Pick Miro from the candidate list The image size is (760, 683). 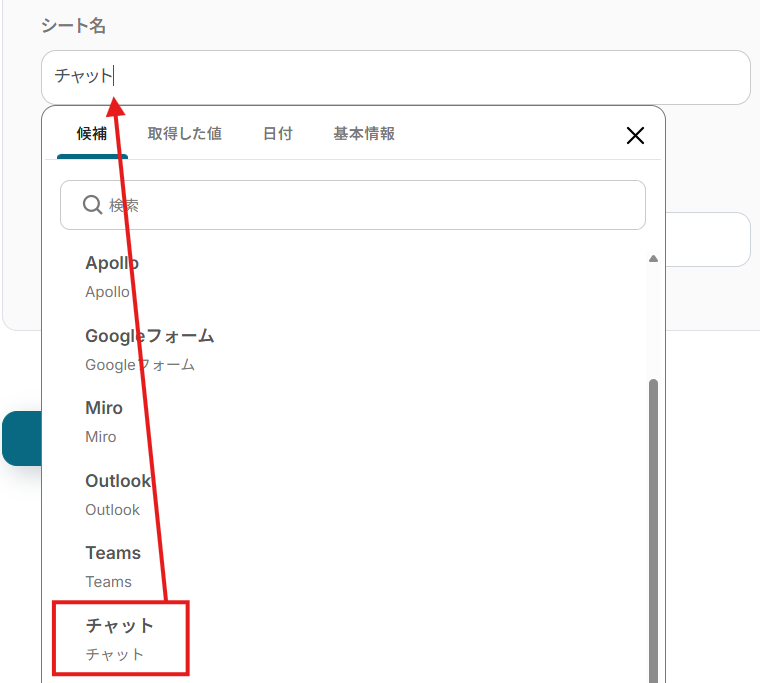pyautogui.click(x=104, y=421)
